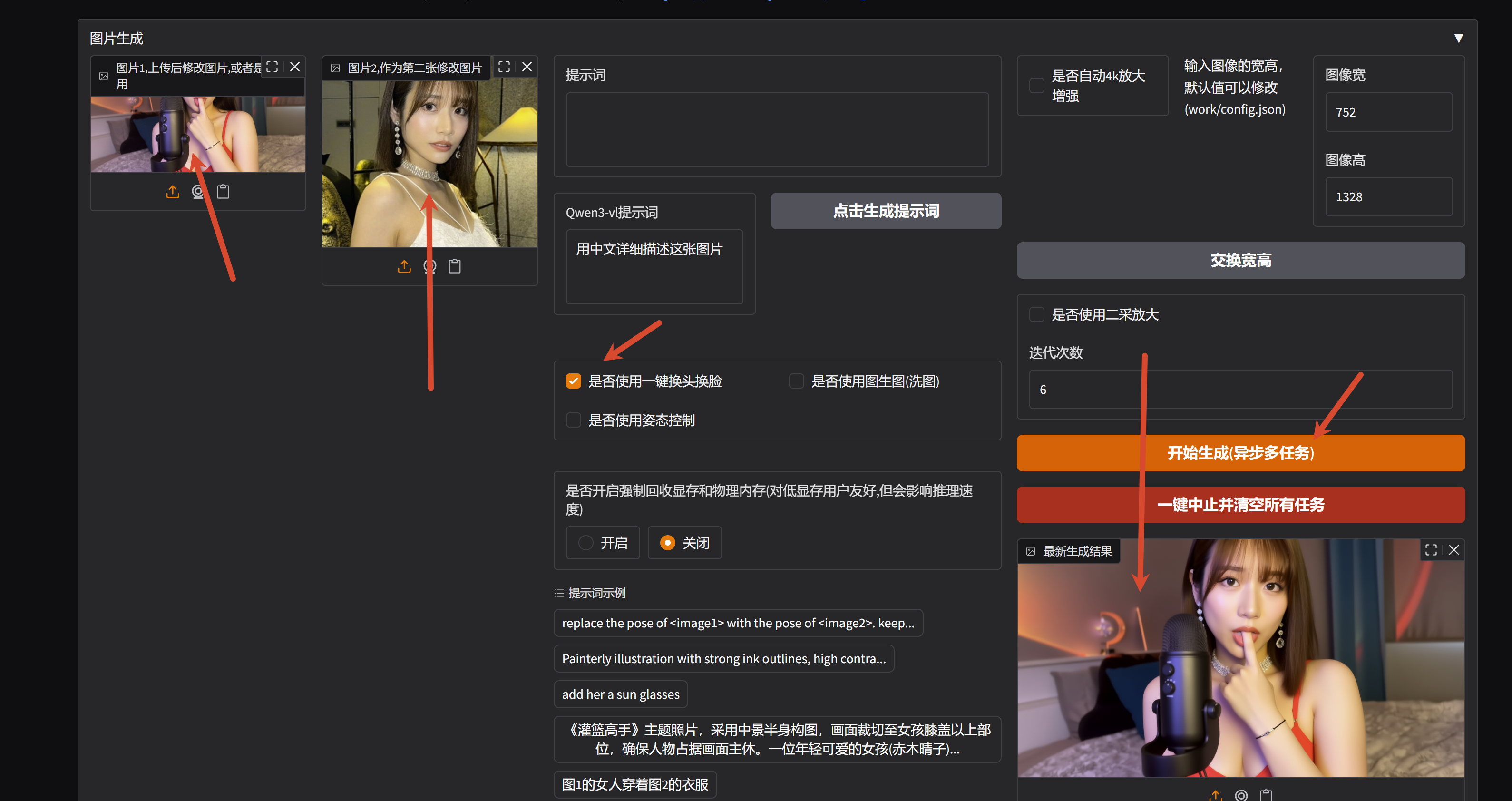Pick the 'replace the pose of' example
This screenshot has height=801, width=1512.
coord(738,623)
